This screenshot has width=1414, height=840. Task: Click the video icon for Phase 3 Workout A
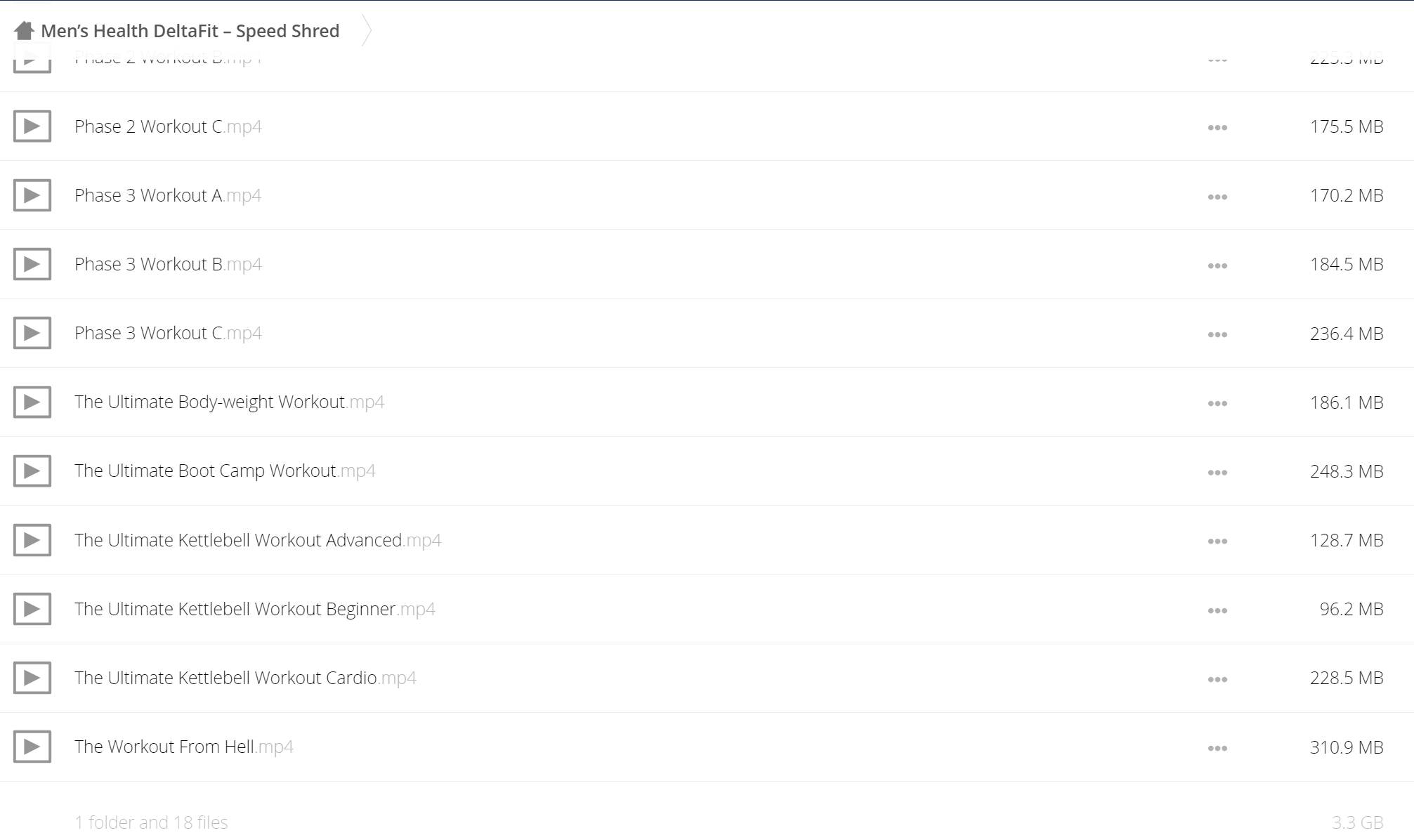32,195
